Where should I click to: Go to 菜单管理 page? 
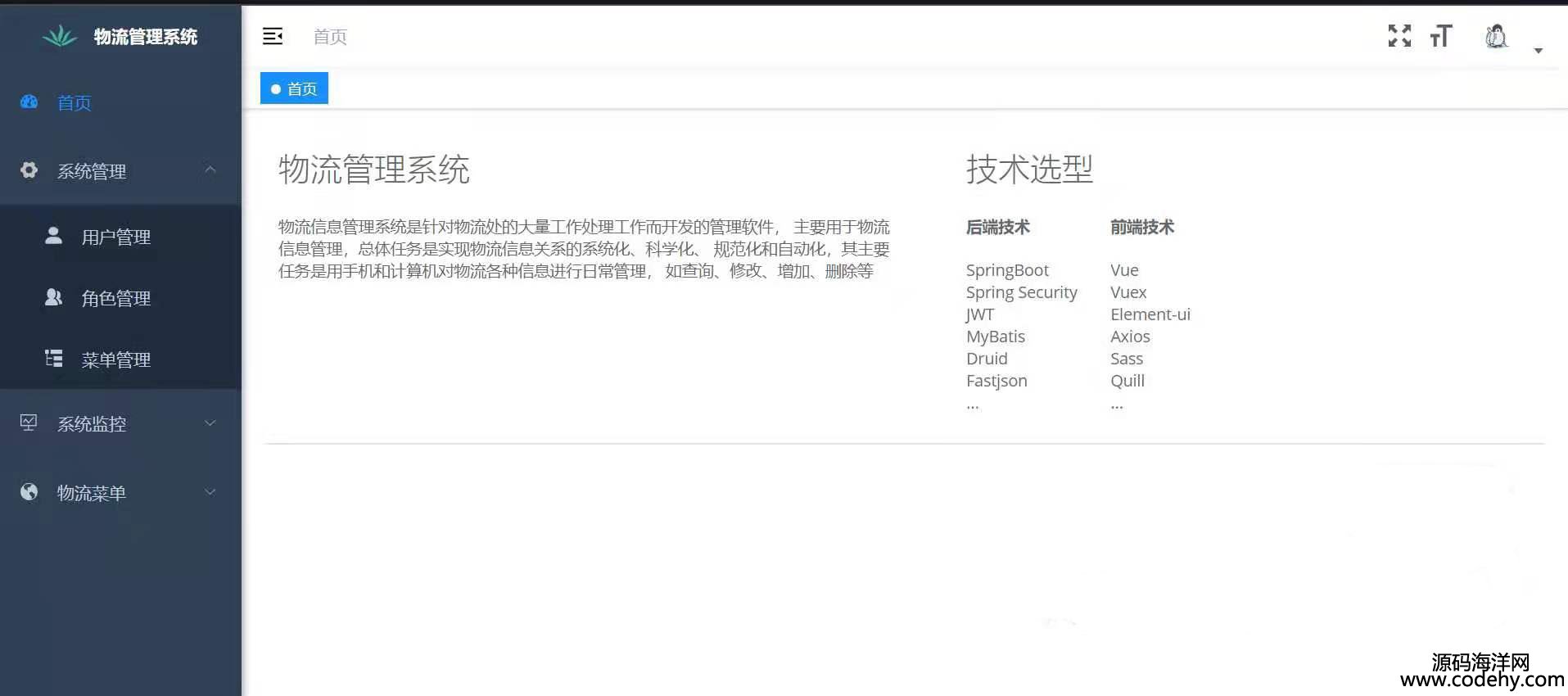click(115, 360)
